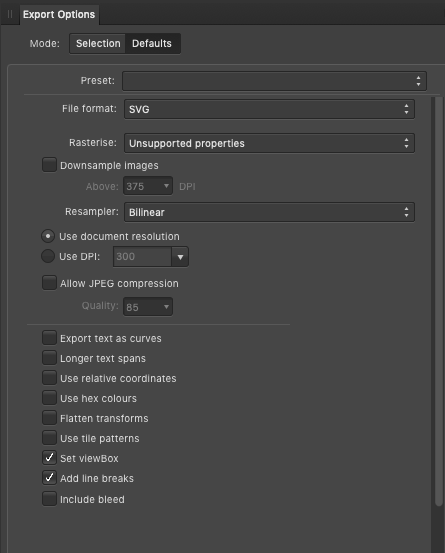This screenshot has width=445, height=553.
Task: Select Use document resolution radio button
Action: 48,236
